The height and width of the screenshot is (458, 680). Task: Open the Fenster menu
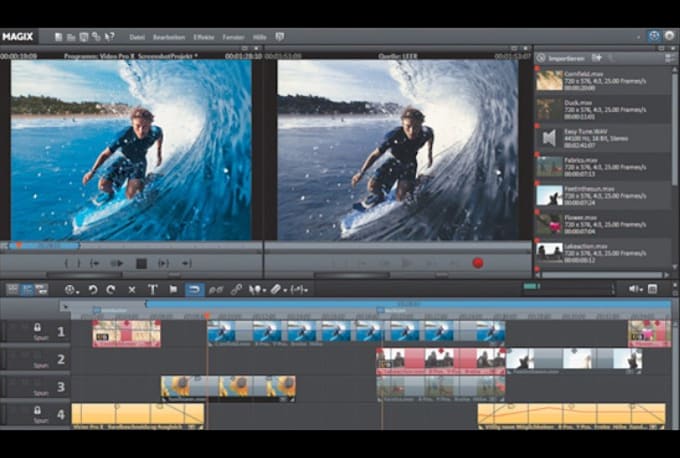233,37
